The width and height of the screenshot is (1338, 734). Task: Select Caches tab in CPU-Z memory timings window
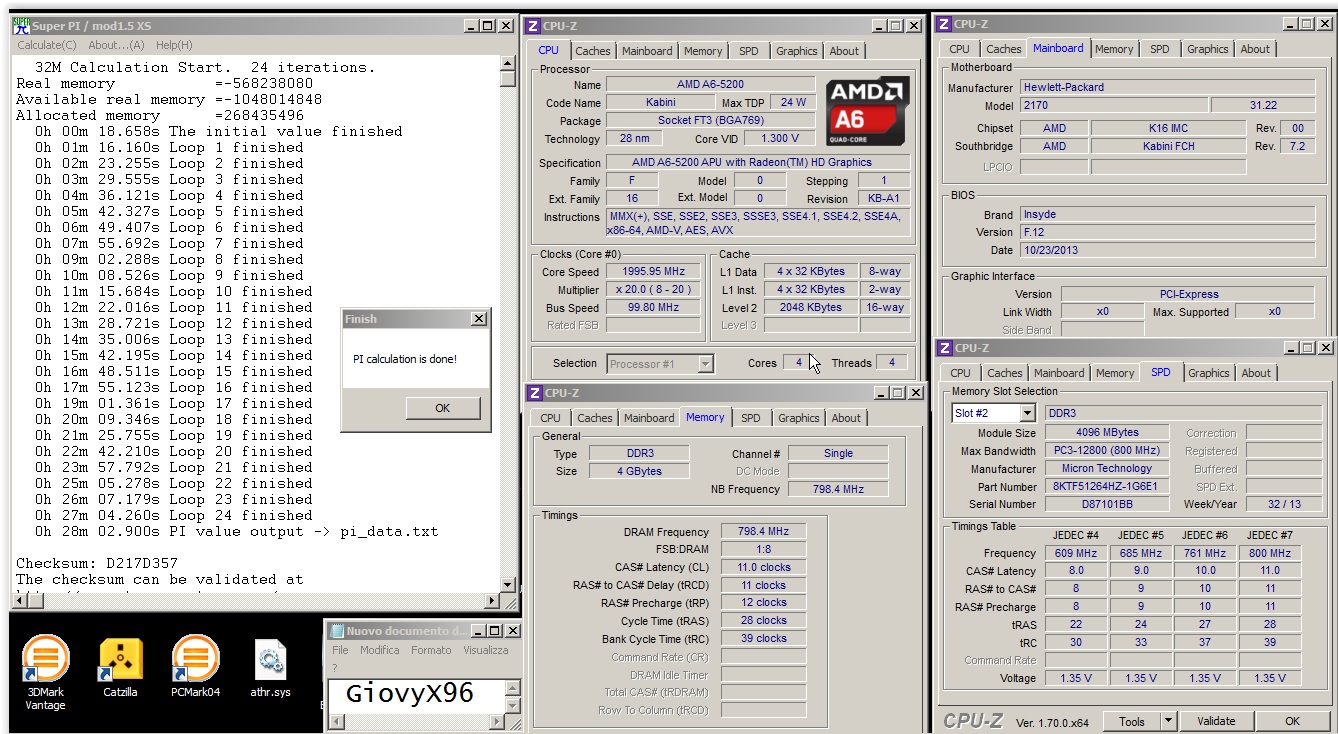point(594,418)
